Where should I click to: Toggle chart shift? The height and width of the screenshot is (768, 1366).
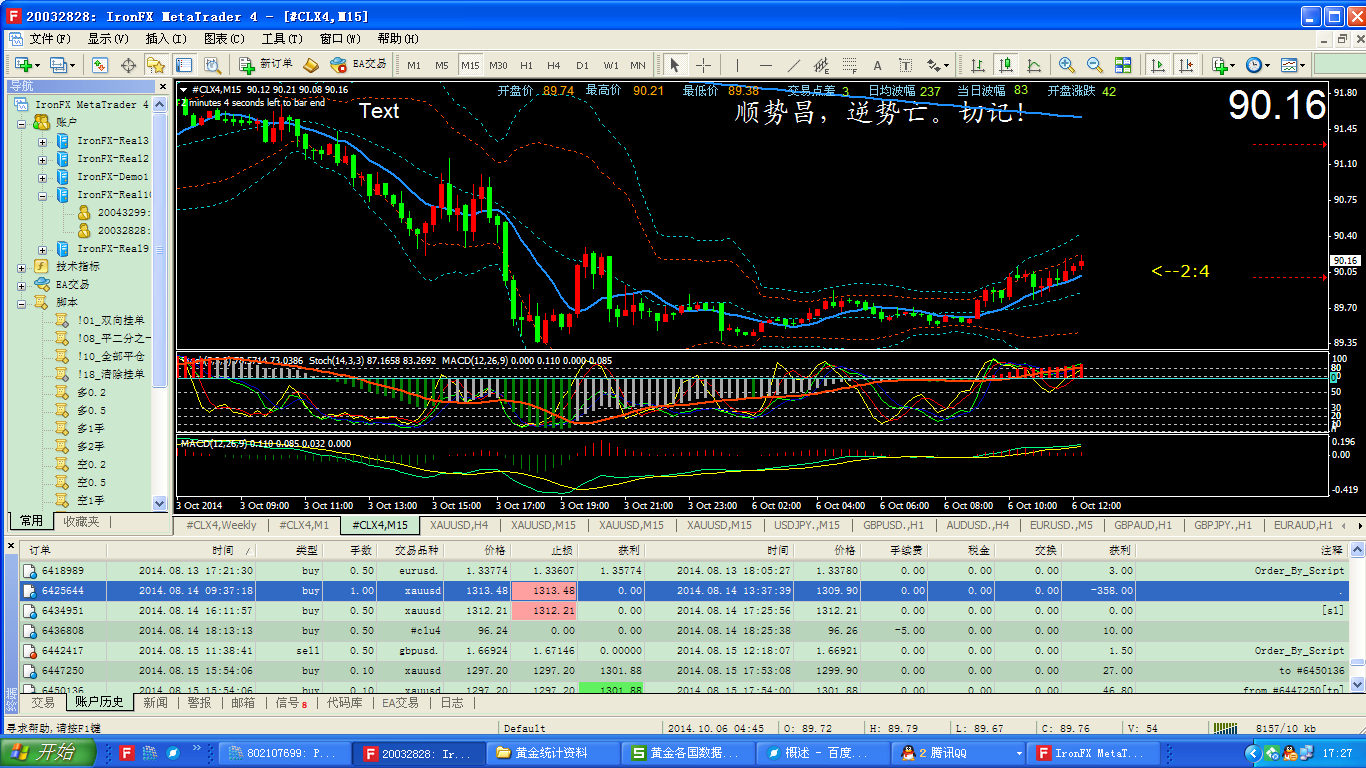[1186, 65]
